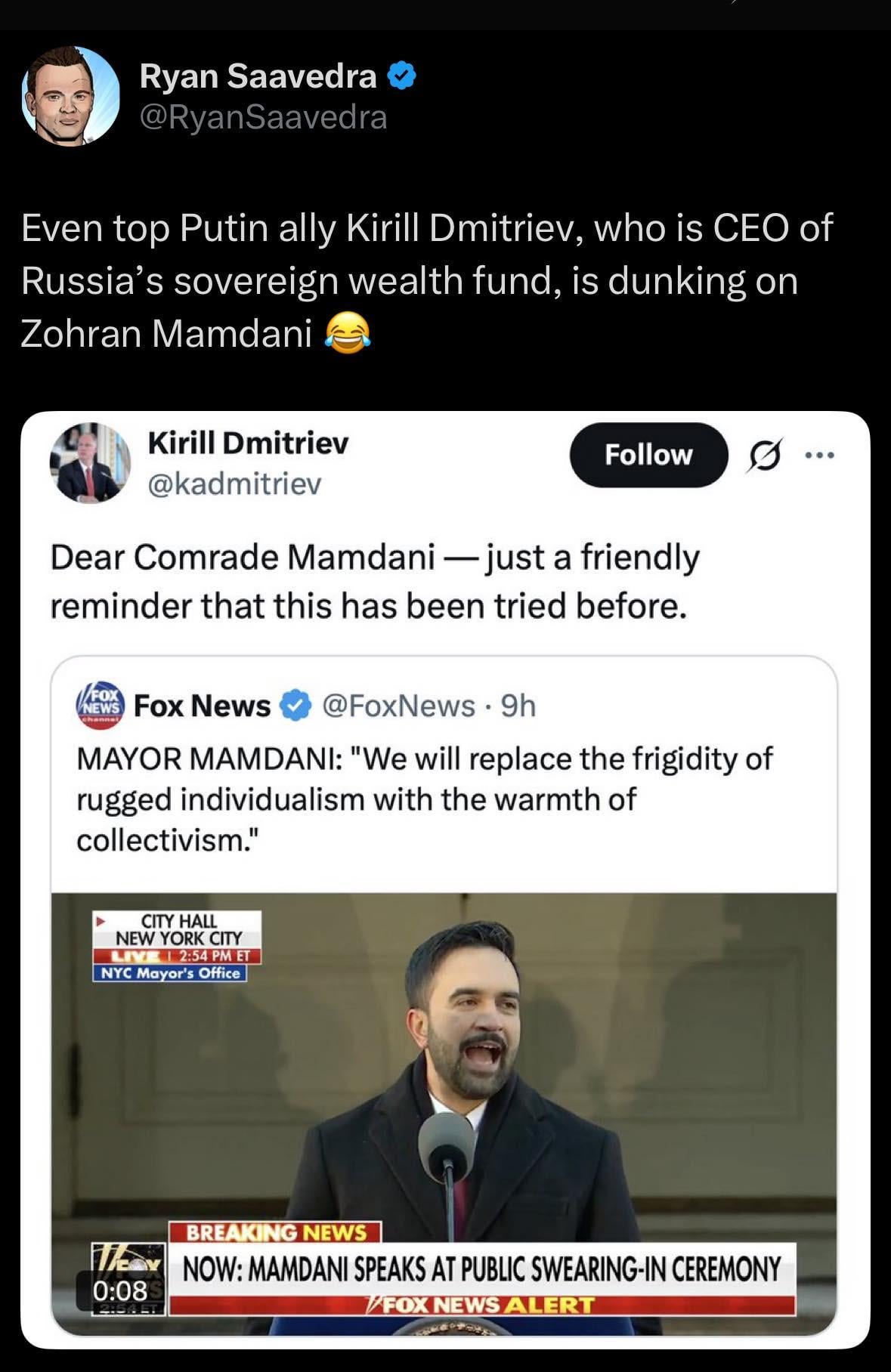Open the @FoxNews handle link

[398, 706]
